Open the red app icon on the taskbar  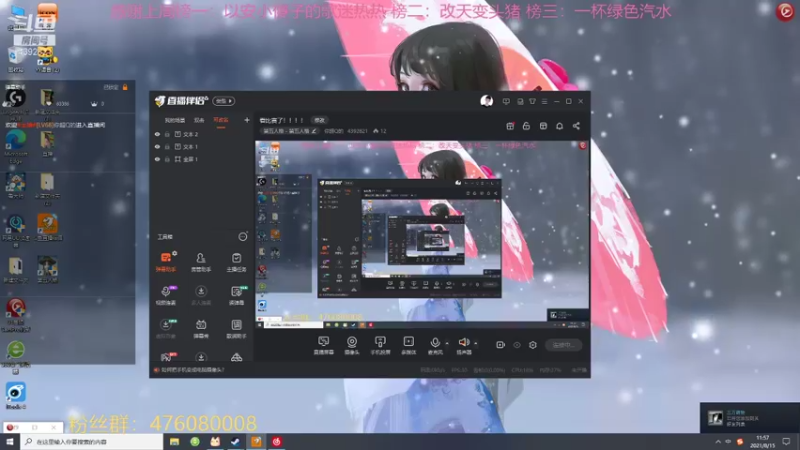tap(277, 442)
